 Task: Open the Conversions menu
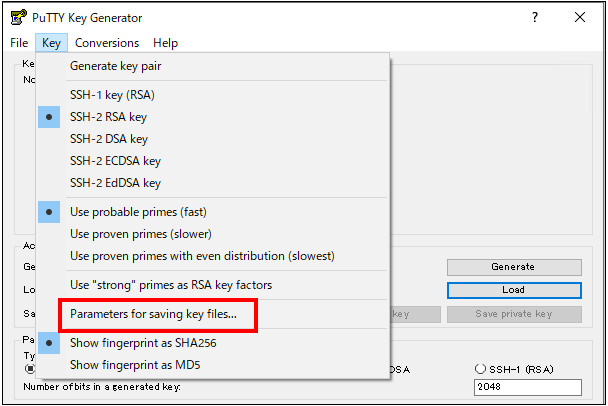107,43
